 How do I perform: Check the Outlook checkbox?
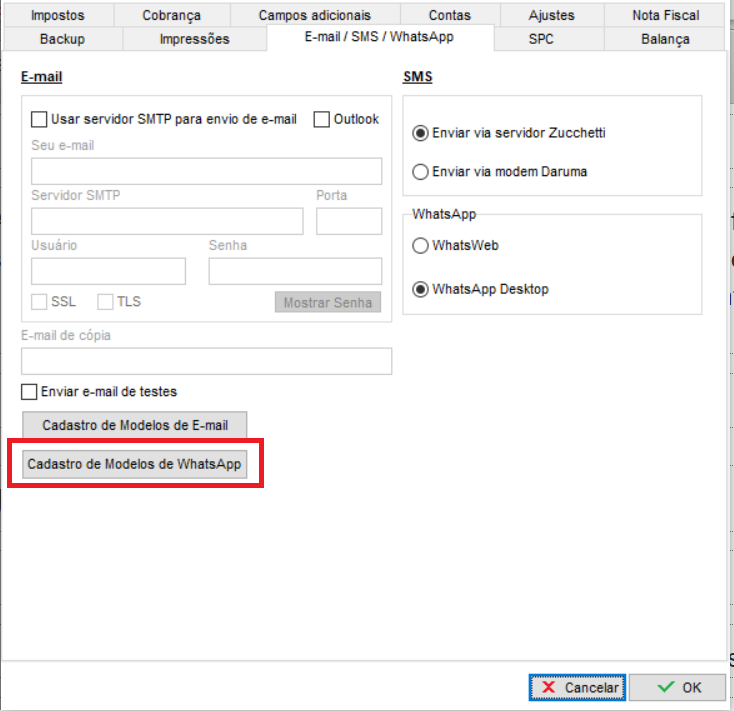click(322, 119)
